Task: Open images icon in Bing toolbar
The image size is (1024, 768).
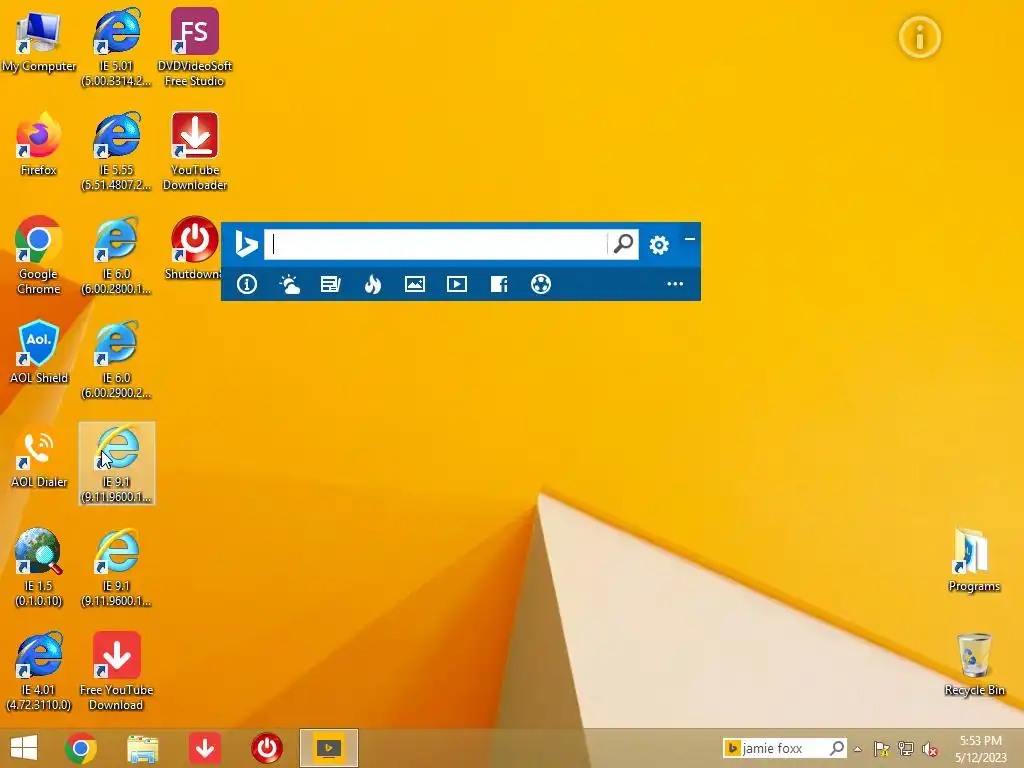Action: pos(415,284)
